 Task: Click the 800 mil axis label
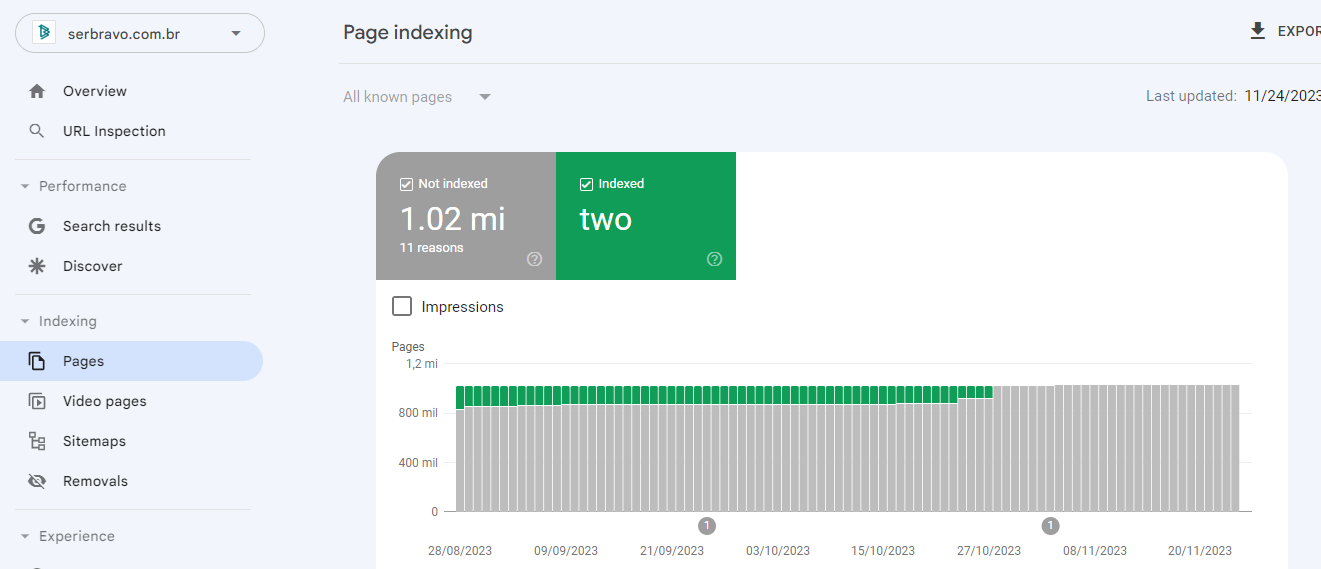click(418, 413)
